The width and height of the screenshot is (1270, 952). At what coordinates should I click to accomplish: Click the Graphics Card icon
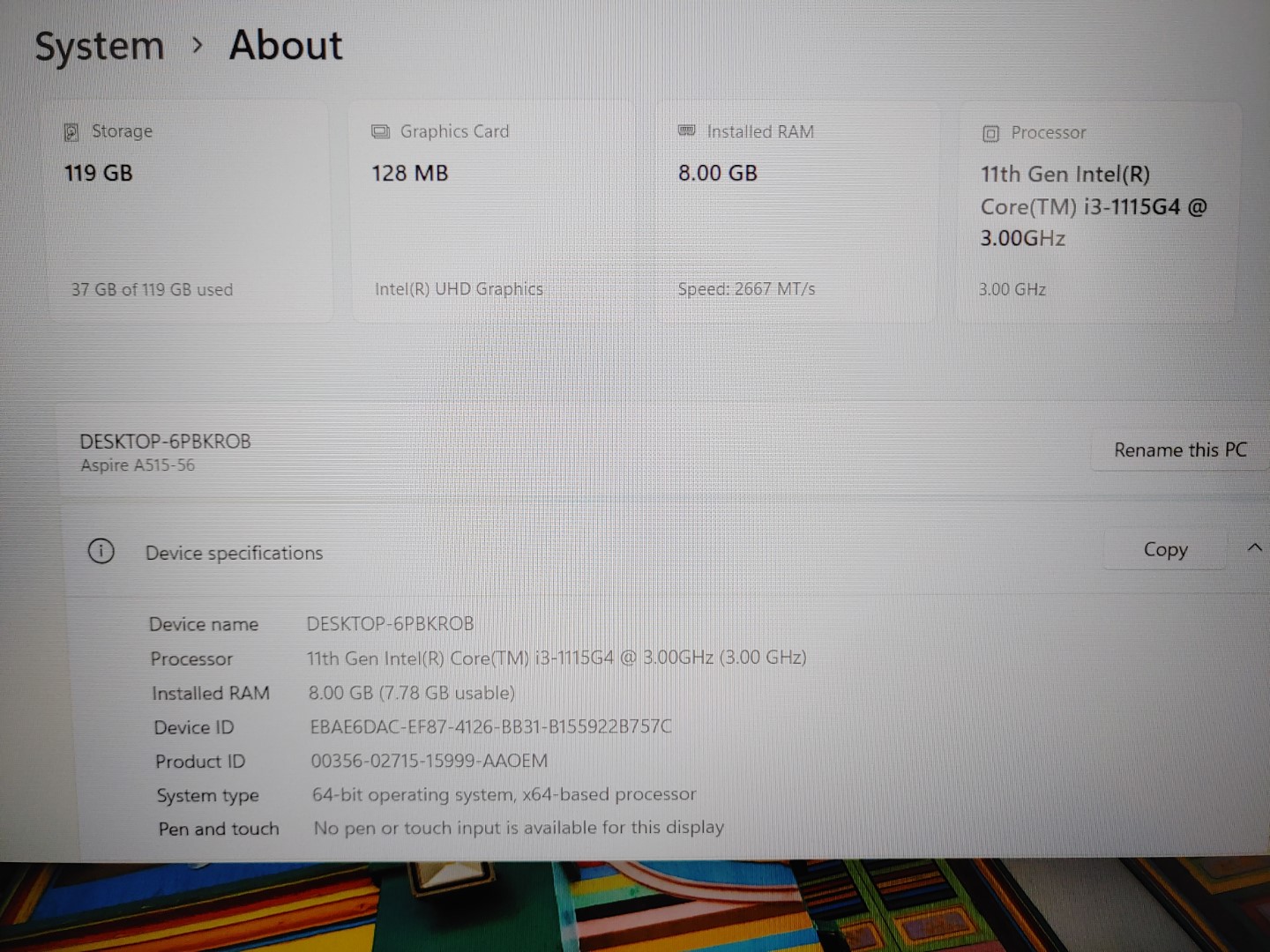pyautogui.click(x=381, y=130)
